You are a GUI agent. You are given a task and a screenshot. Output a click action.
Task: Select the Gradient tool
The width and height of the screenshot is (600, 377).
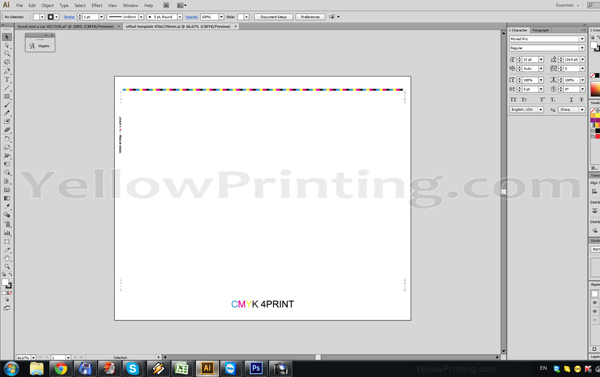click(x=7, y=198)
